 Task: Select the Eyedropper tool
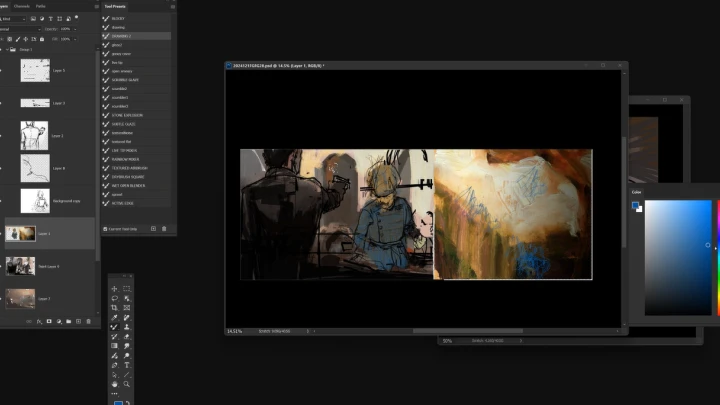click(114, 317)
